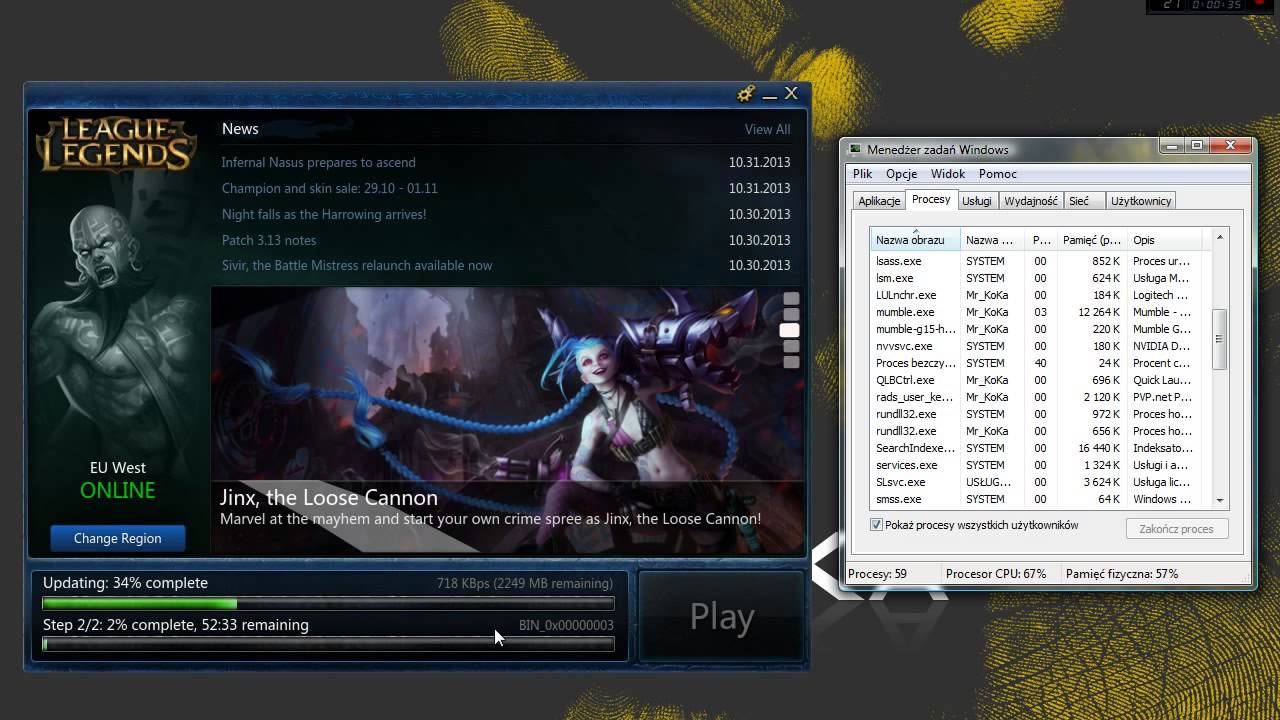Image resolution: width=1280 pixels, height=720 pixels.
Task: Switch to the Procesy tab
Action: (931, 199)
